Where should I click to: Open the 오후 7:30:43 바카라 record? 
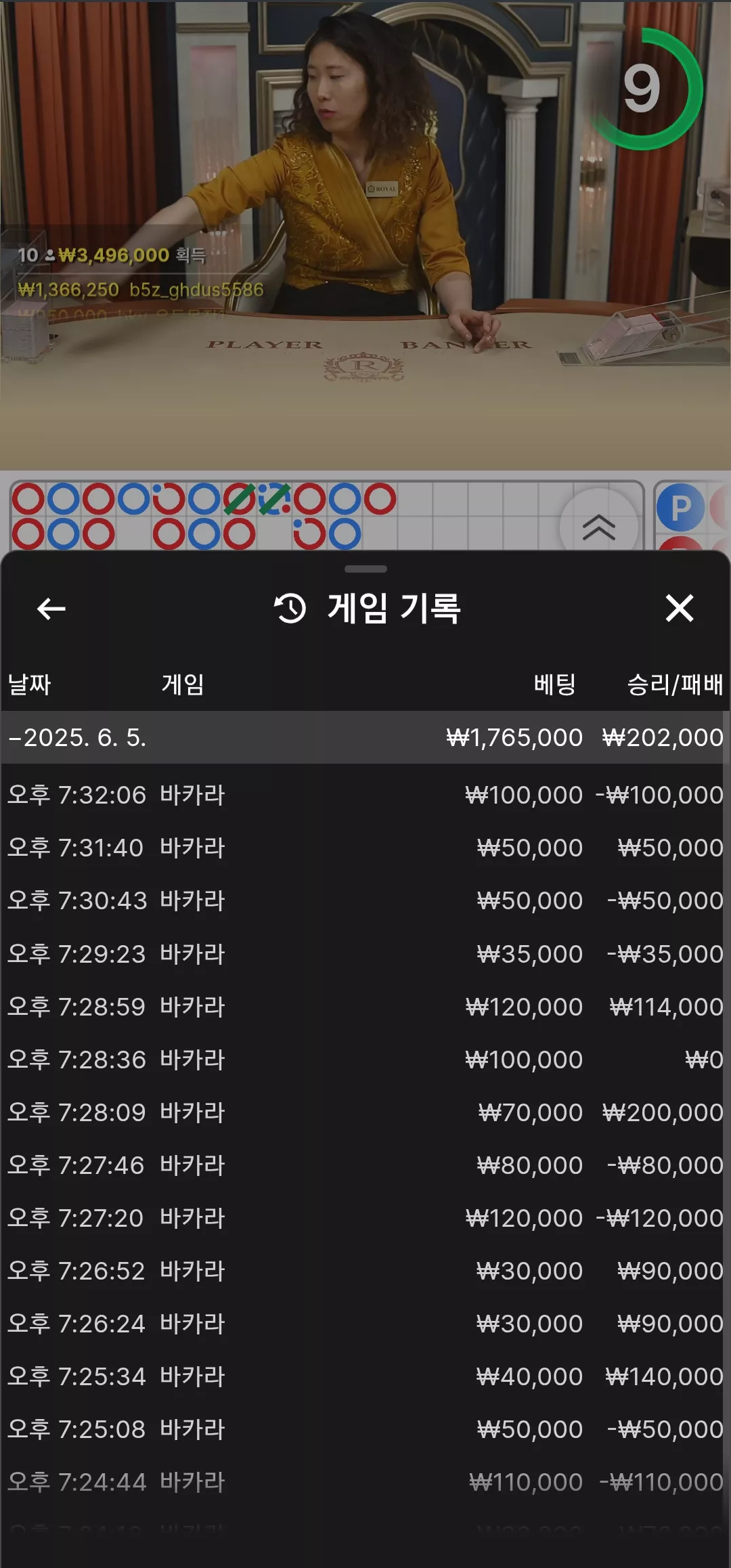point(365,900)
